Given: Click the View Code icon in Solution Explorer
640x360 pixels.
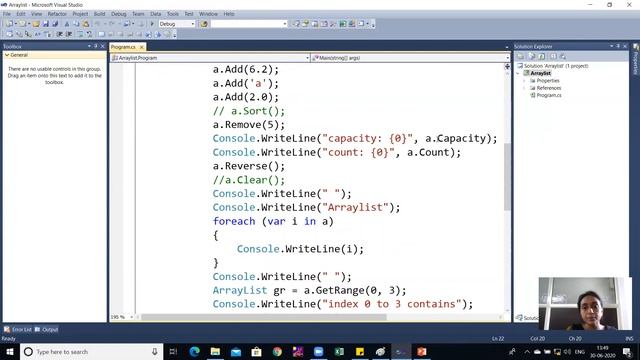Looking at the screenshot, I should click(x=553, y=56).
